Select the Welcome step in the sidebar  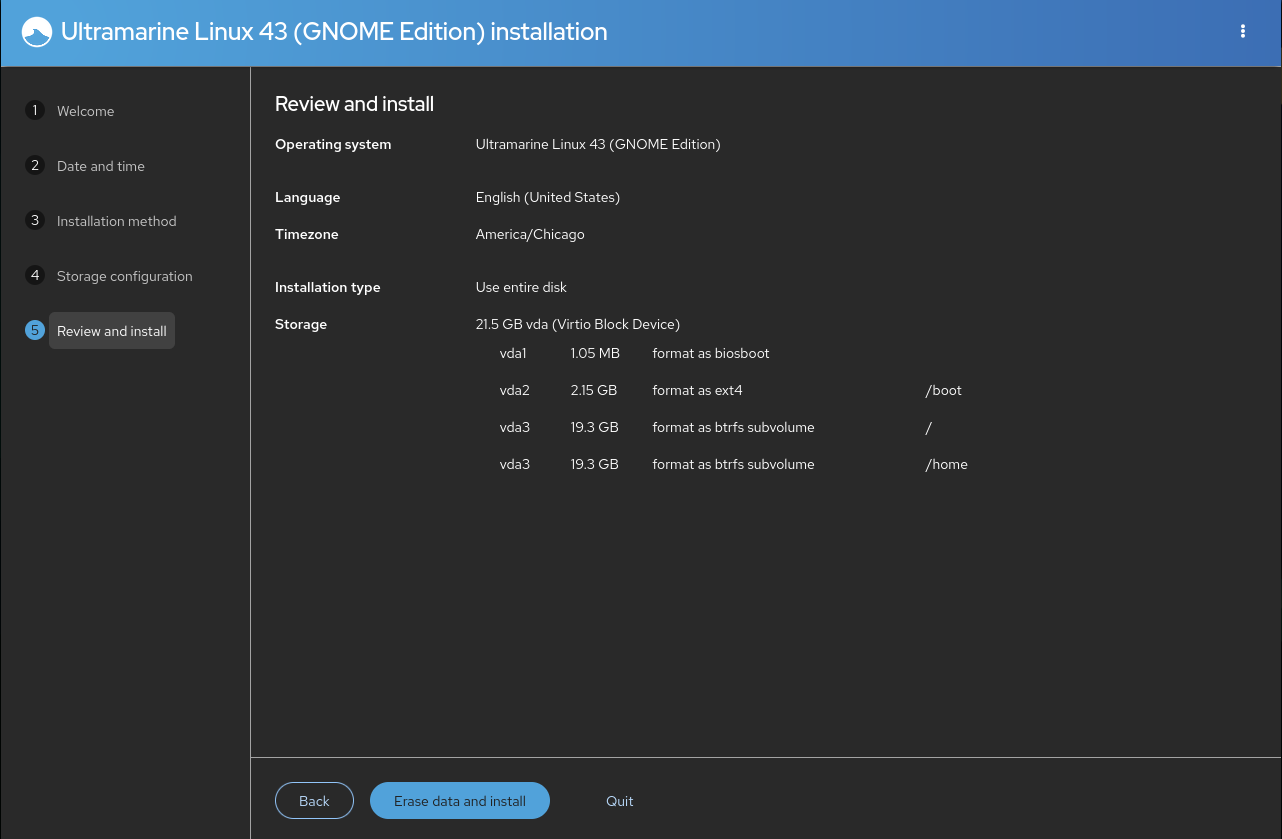tap(86, 111)
